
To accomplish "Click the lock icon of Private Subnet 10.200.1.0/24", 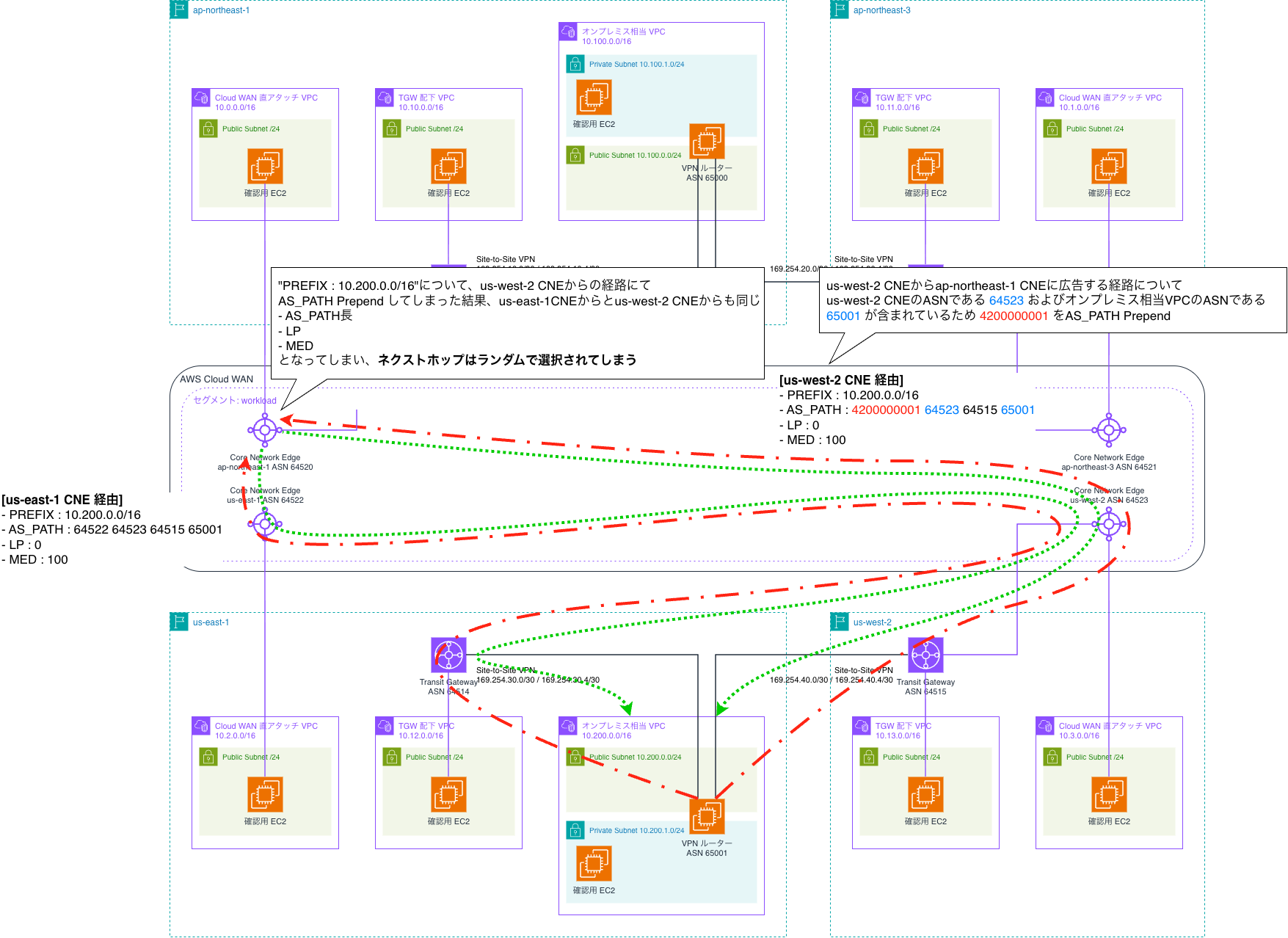I will [x=575, y=830].
